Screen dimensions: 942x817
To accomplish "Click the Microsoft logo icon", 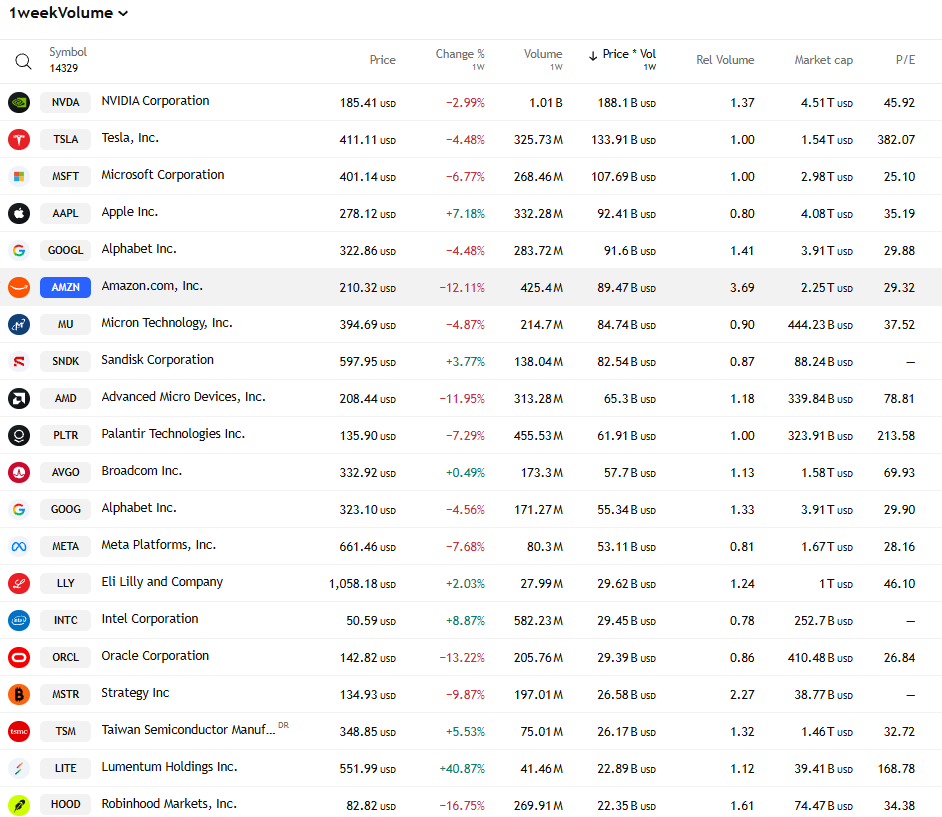I will click(19, 176).
